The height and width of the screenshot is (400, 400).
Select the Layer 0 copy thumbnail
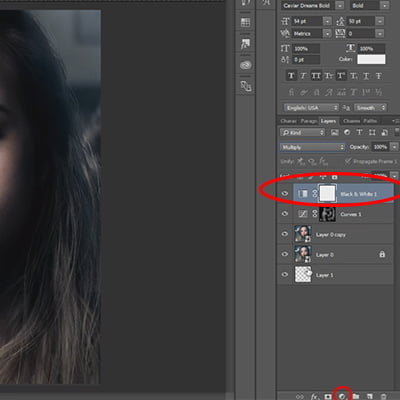click(x=303, y=234)
